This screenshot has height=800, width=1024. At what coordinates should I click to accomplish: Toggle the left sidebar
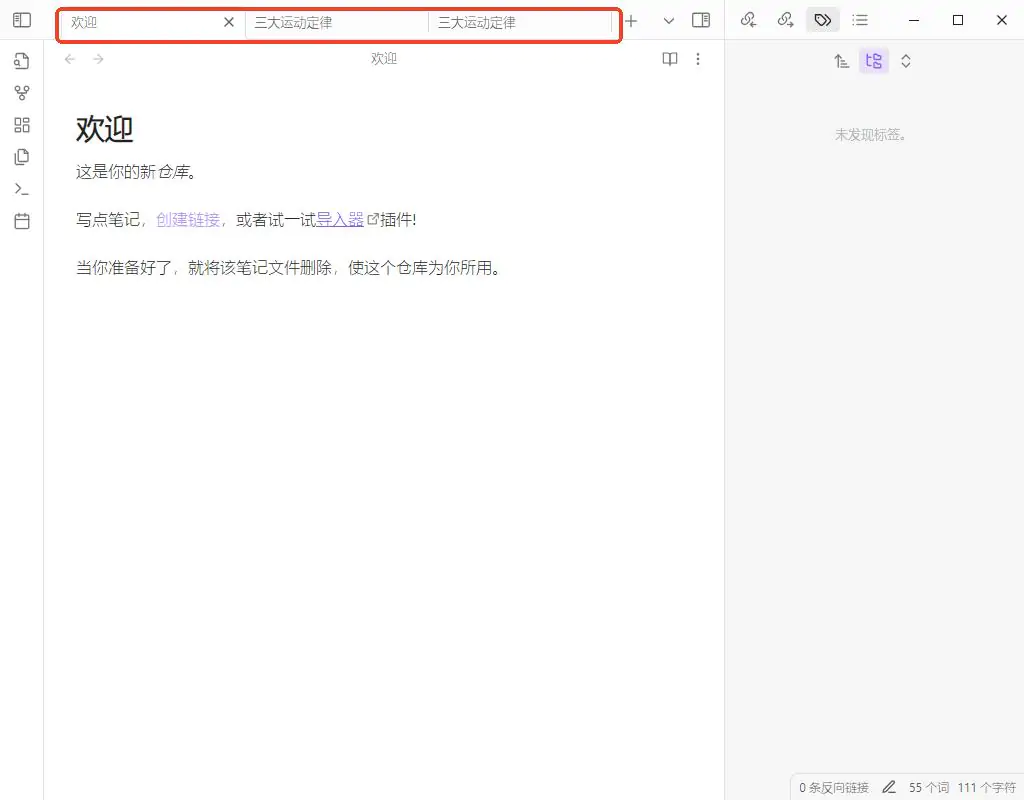coord(21,20)
